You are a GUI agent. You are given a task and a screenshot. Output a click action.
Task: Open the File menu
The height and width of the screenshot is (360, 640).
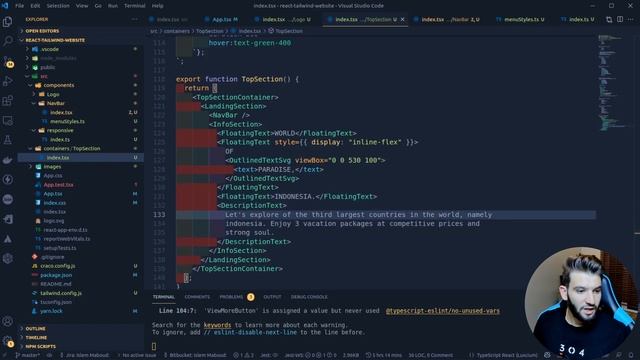click(19, 6)
